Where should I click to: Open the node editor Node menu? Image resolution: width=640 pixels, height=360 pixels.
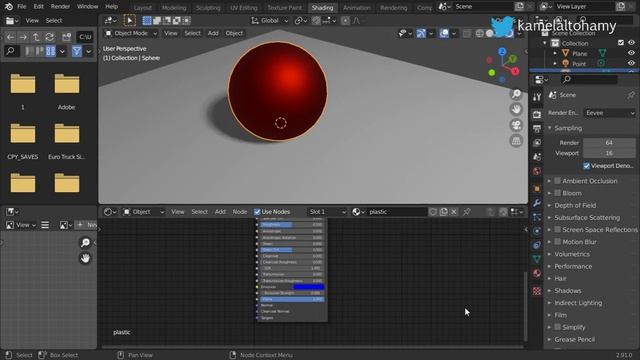click(240, 212)
